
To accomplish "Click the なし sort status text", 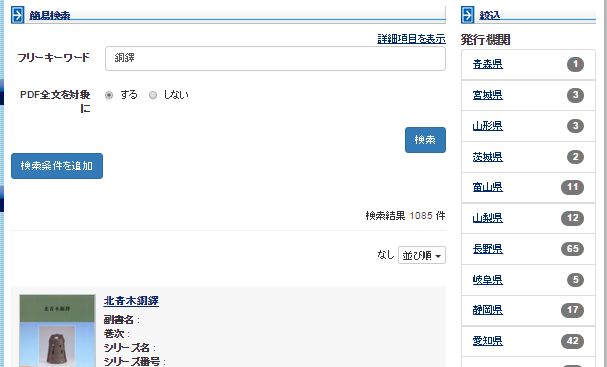I will pyautogui.click(x=386, y=255).
